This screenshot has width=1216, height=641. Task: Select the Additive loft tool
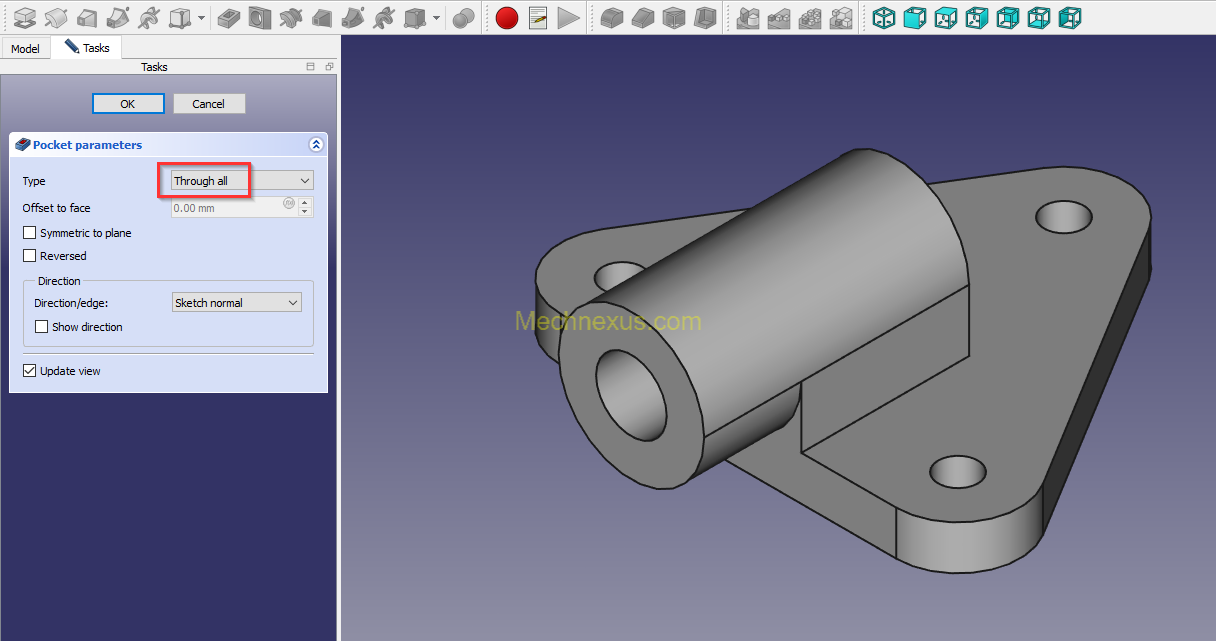tap(87, 17)
